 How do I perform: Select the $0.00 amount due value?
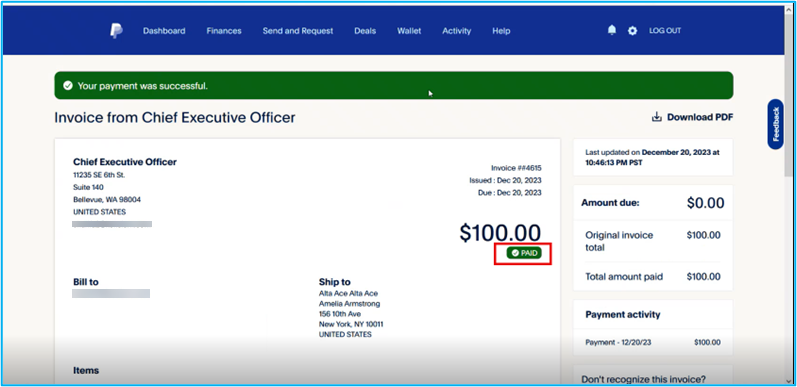click(x=706, y=203)
